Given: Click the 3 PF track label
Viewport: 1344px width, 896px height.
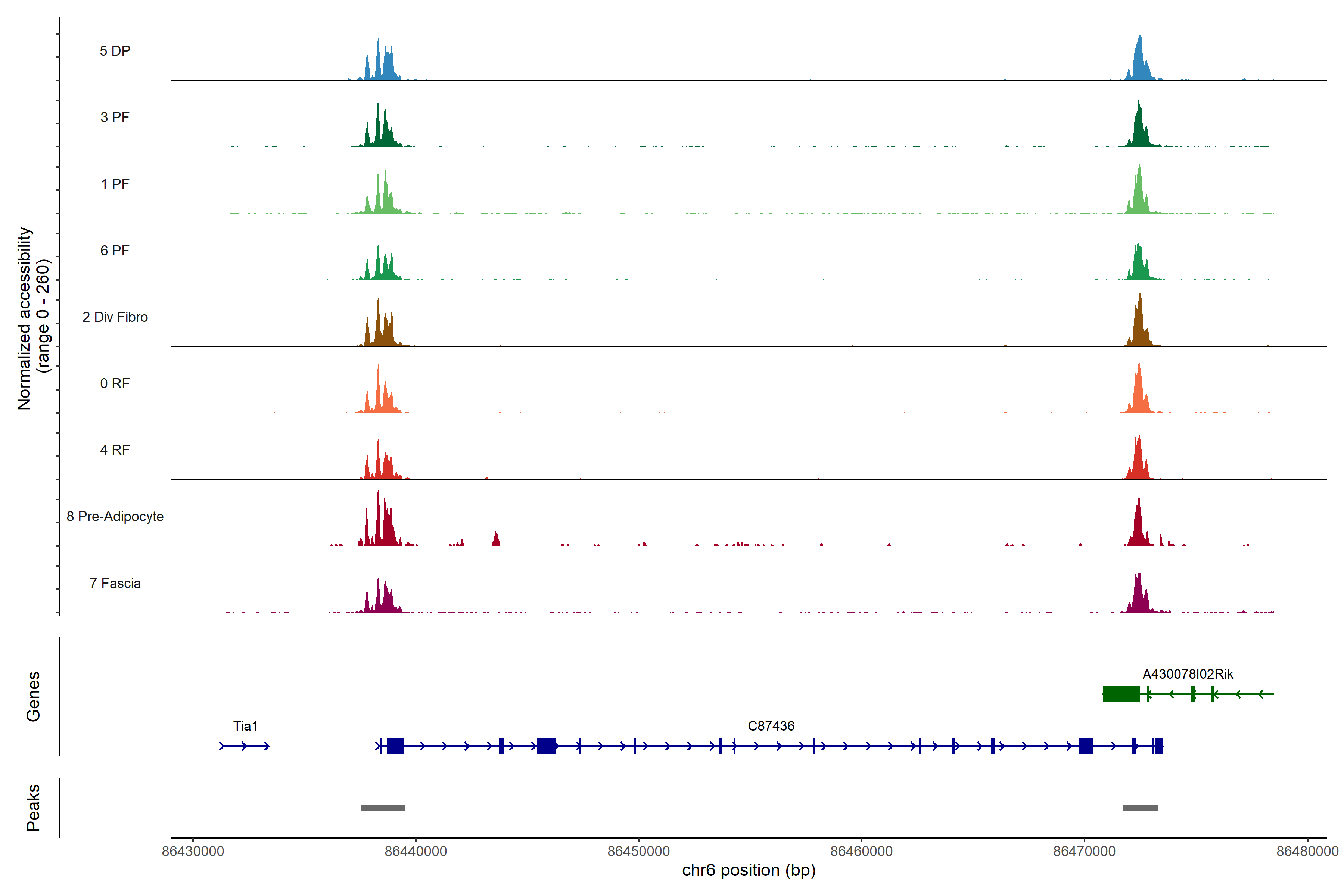Looking at the screenshot, I should click(115, 118).
